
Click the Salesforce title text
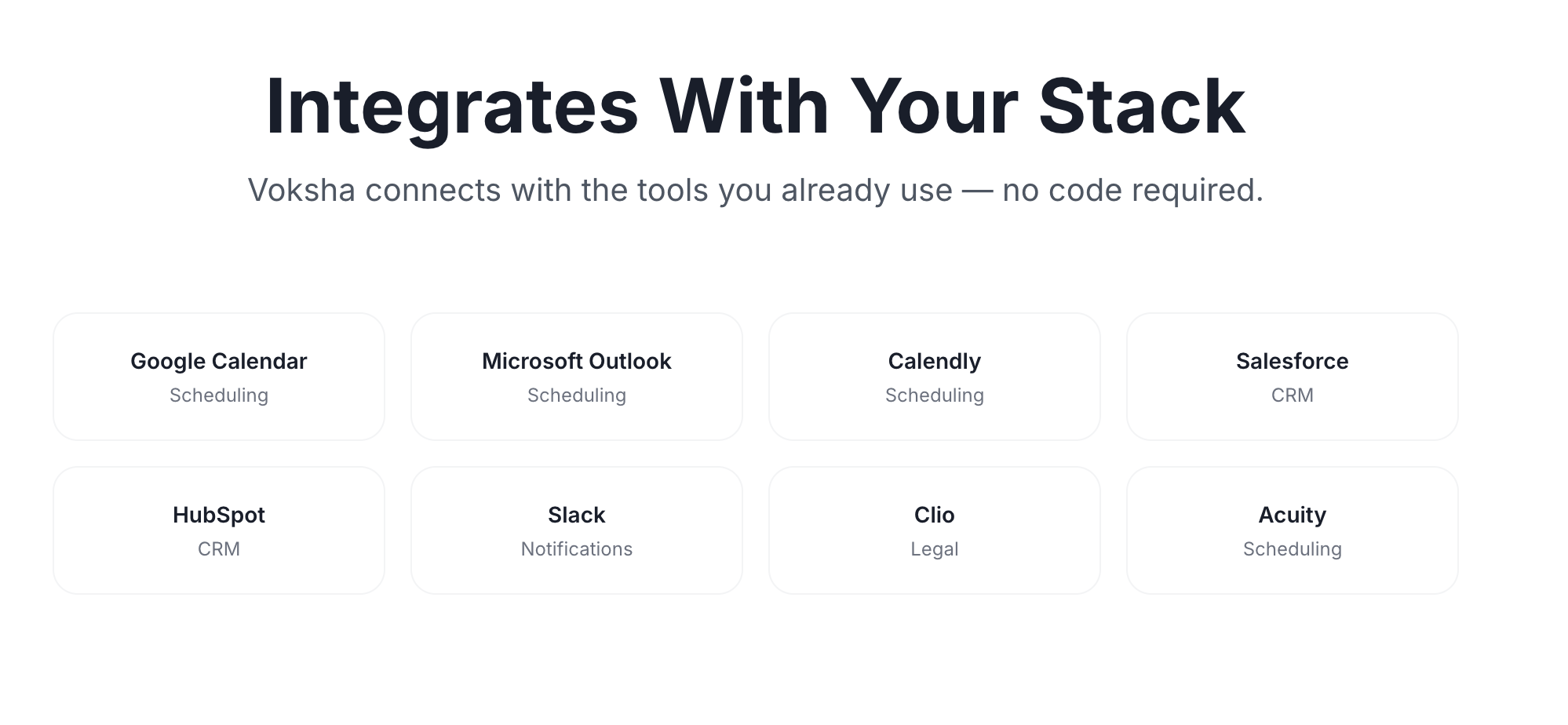1293,361
